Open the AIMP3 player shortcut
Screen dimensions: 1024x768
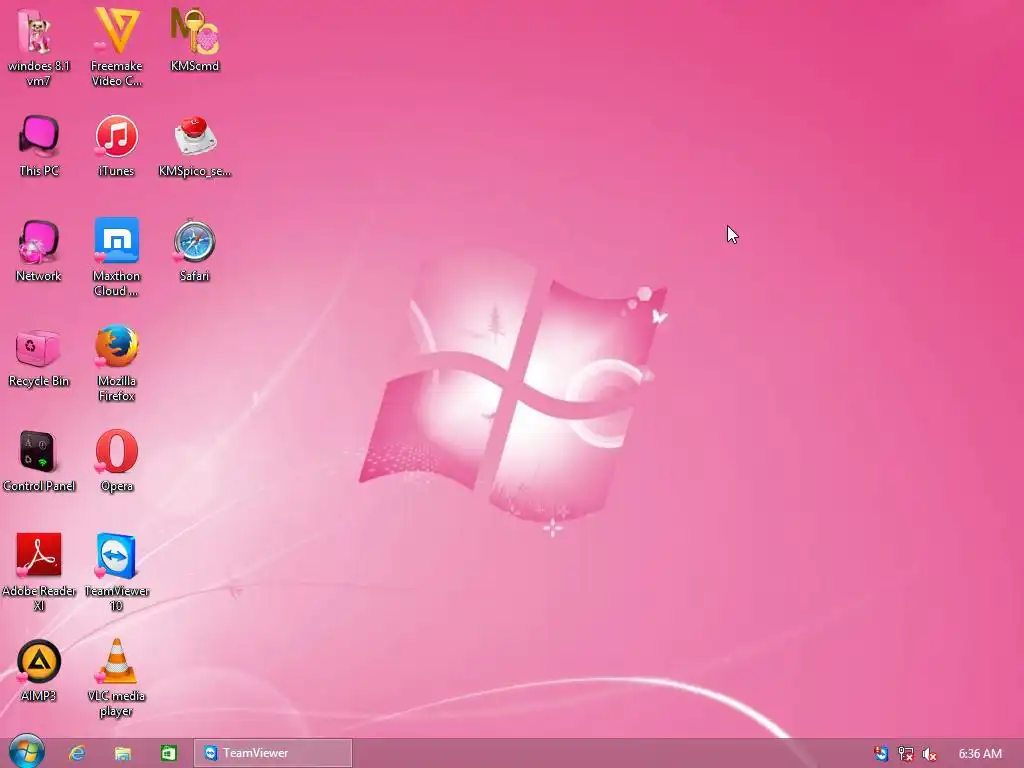coord(39,671)
